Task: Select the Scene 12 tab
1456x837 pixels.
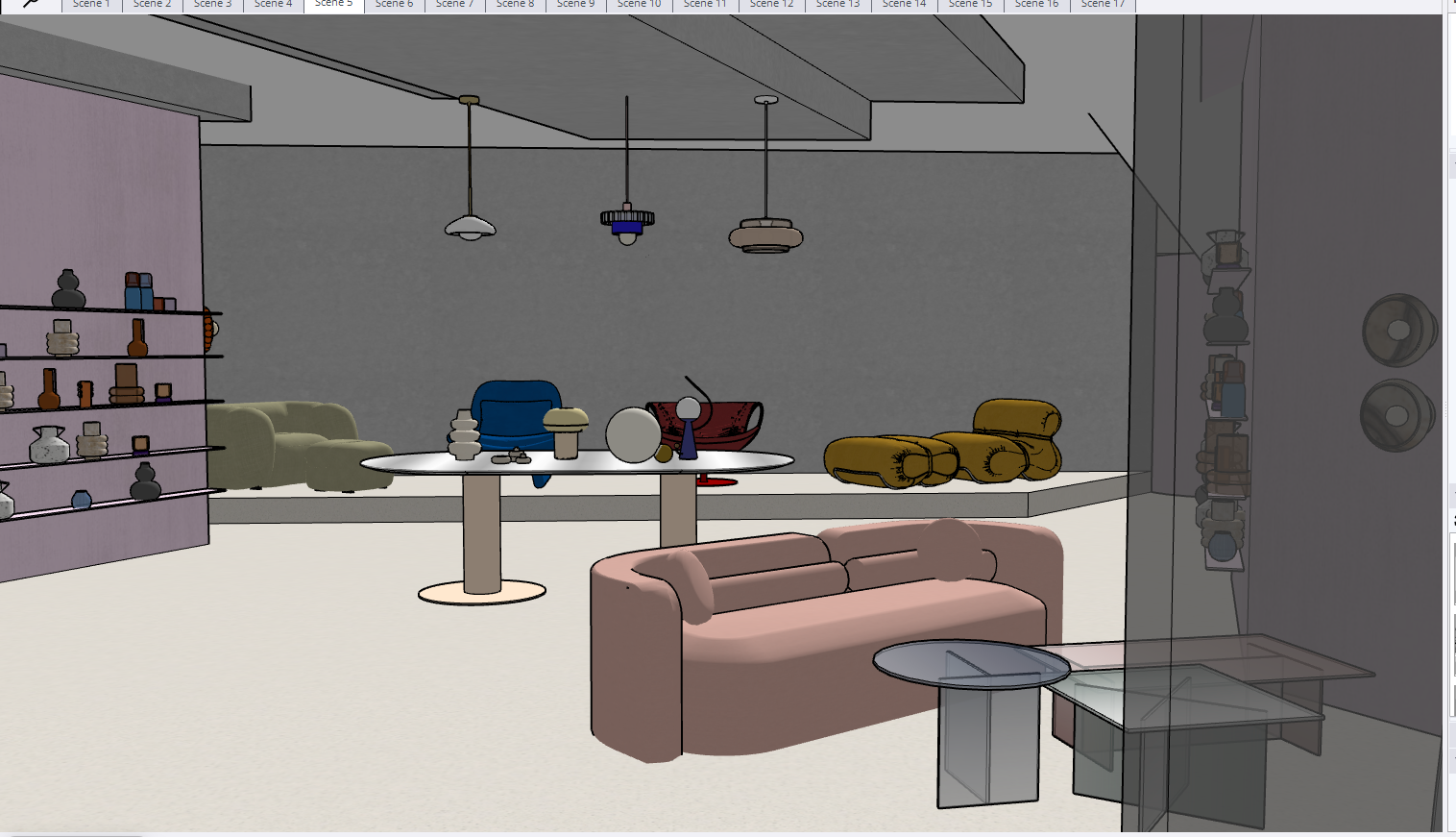Action: tap(771, 5)
